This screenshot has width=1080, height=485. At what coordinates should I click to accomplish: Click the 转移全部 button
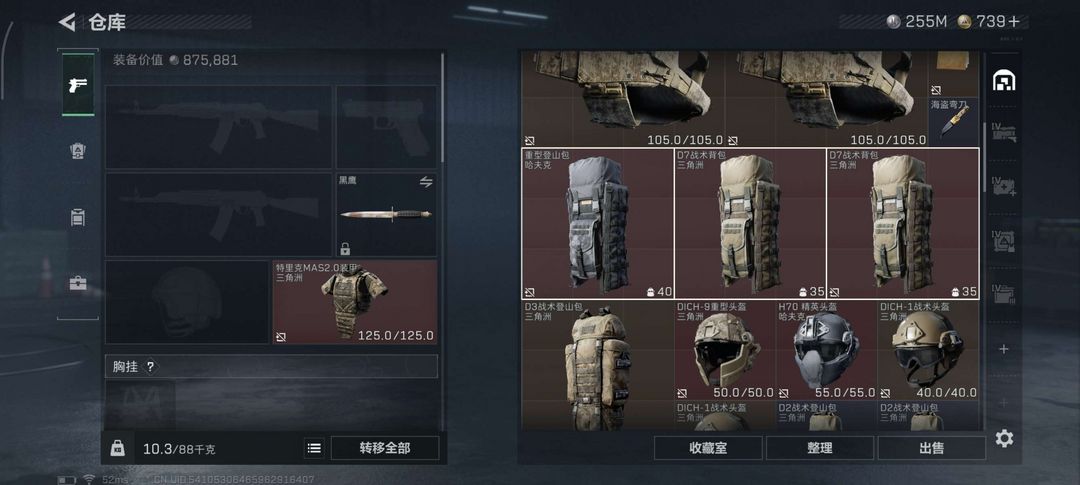[385, 448]
